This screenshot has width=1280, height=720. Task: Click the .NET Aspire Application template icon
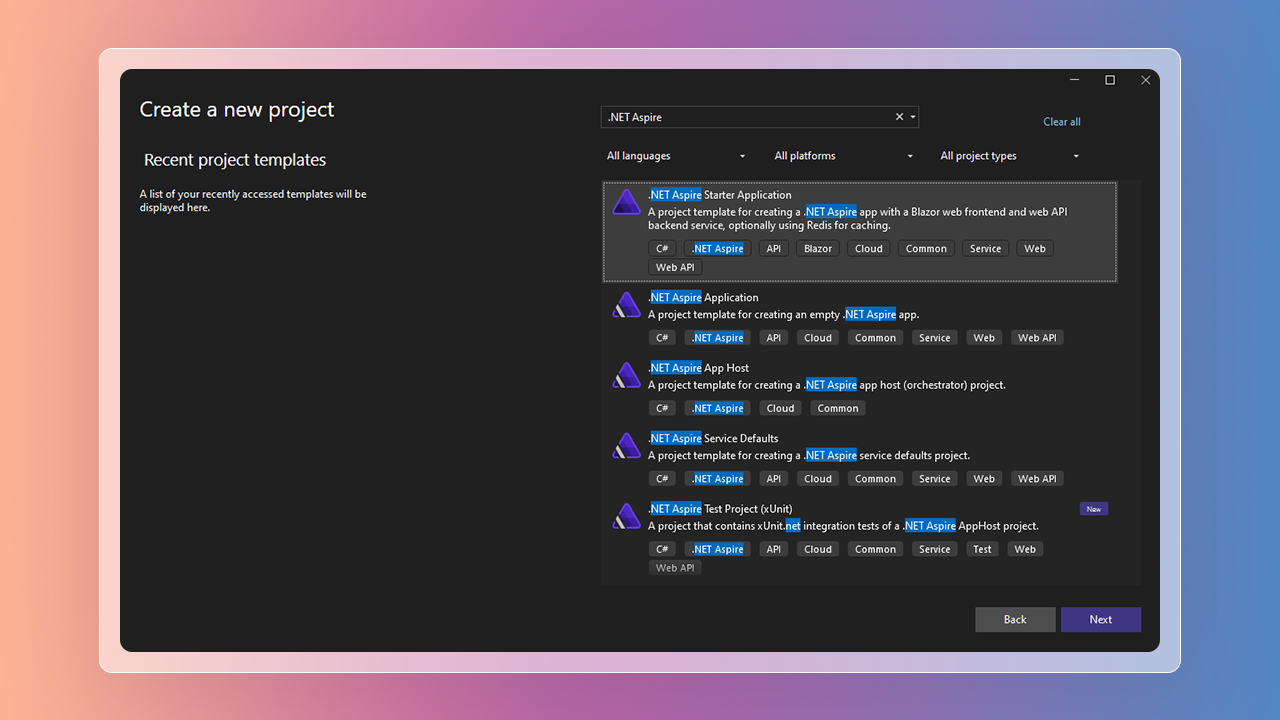[x=626, y=305]
